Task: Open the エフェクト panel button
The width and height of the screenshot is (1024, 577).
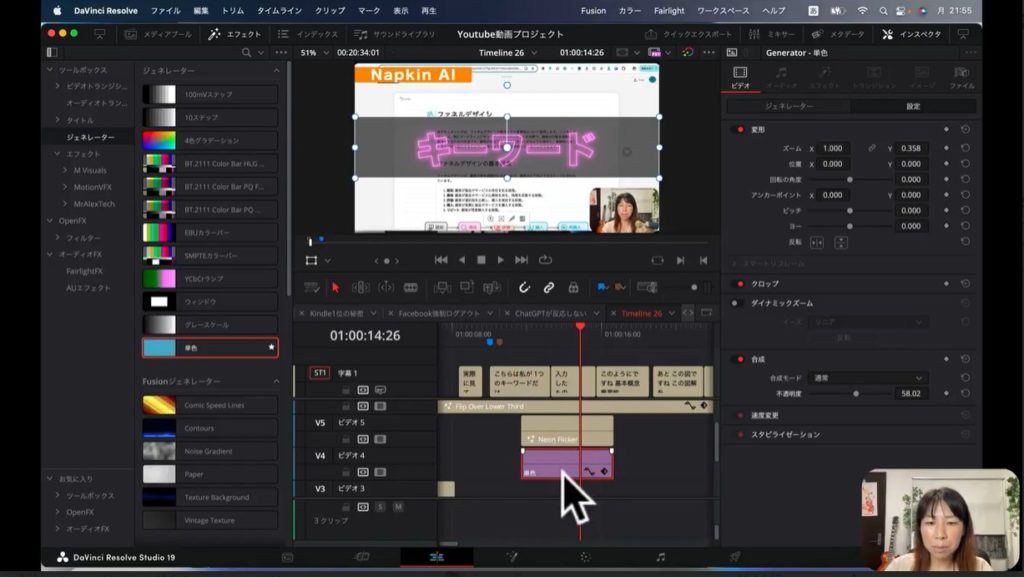Action: click(234, 34)
